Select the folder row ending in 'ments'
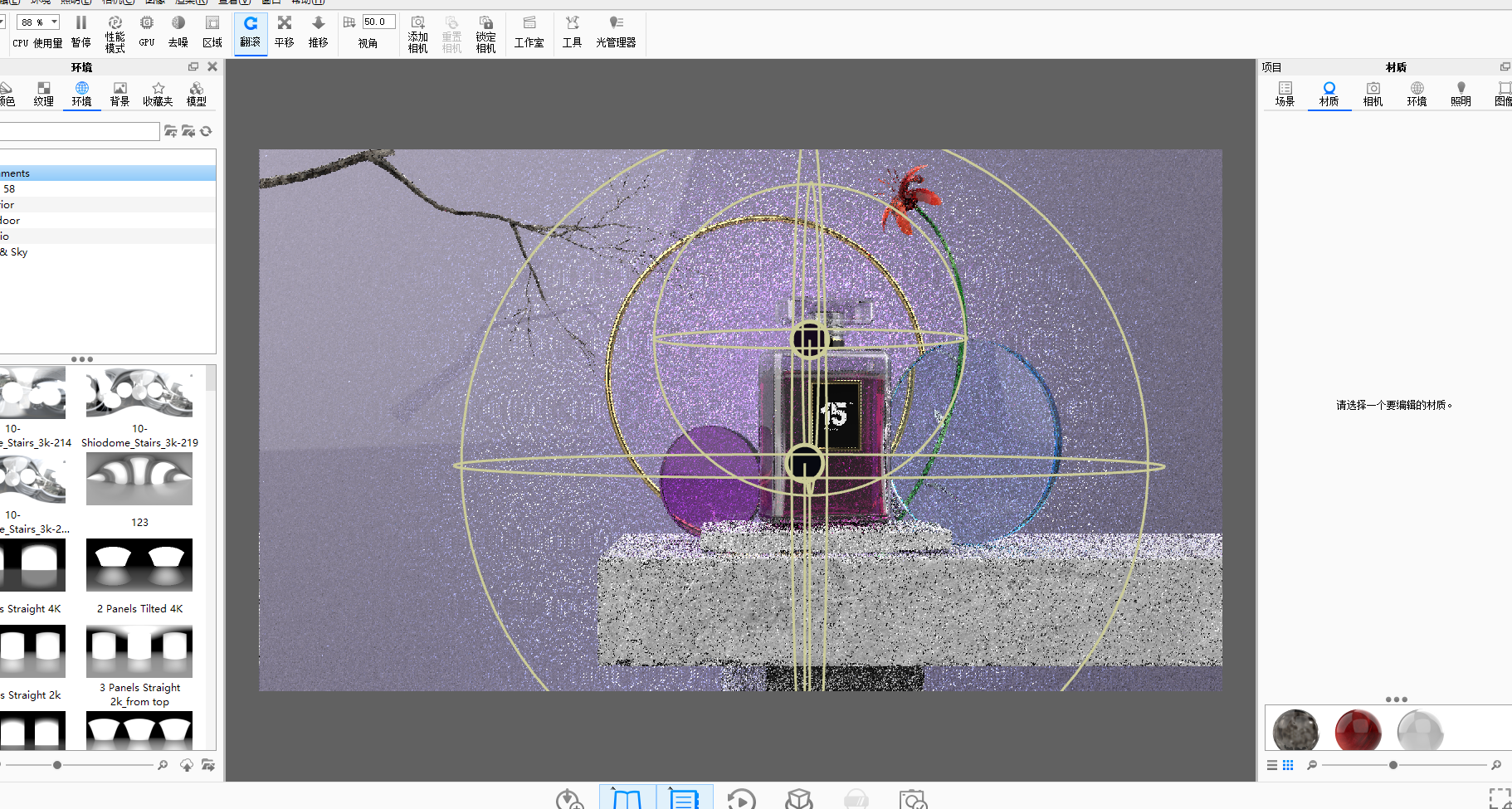This screenshot has width=1512, height=809. click(x=108, y=173)
